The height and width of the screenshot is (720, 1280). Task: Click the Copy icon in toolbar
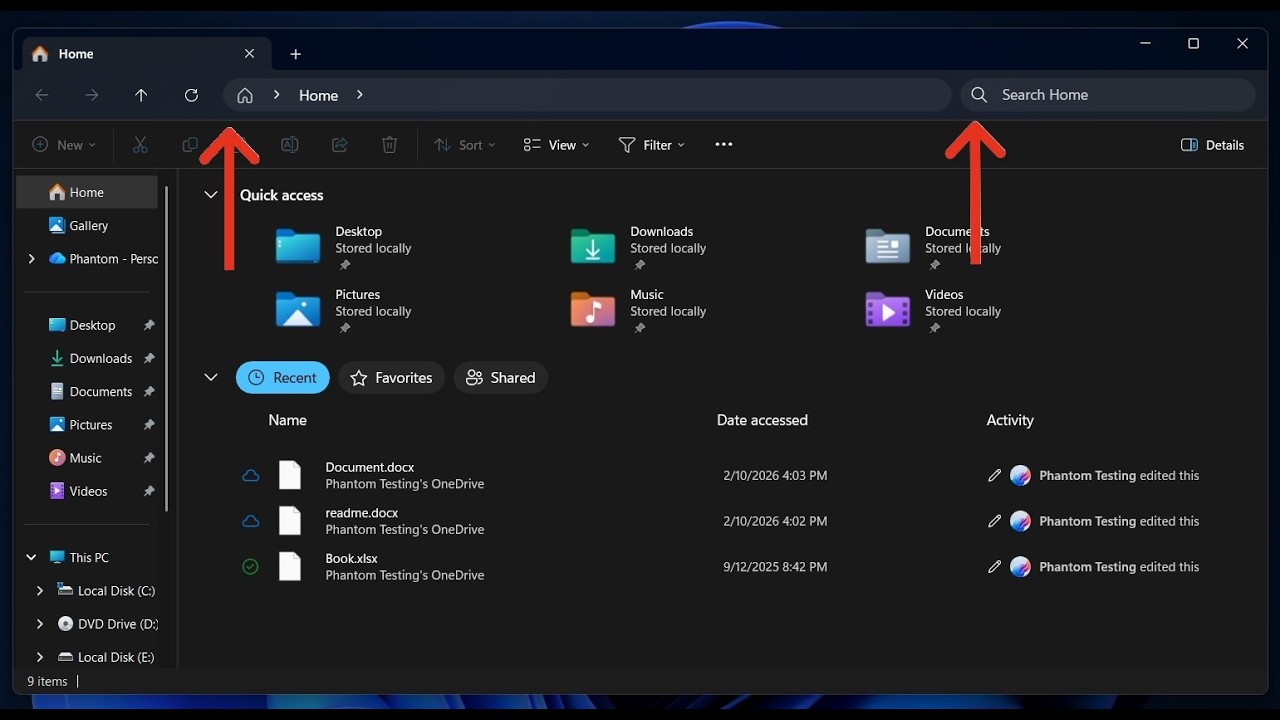(x=189, y=145)
